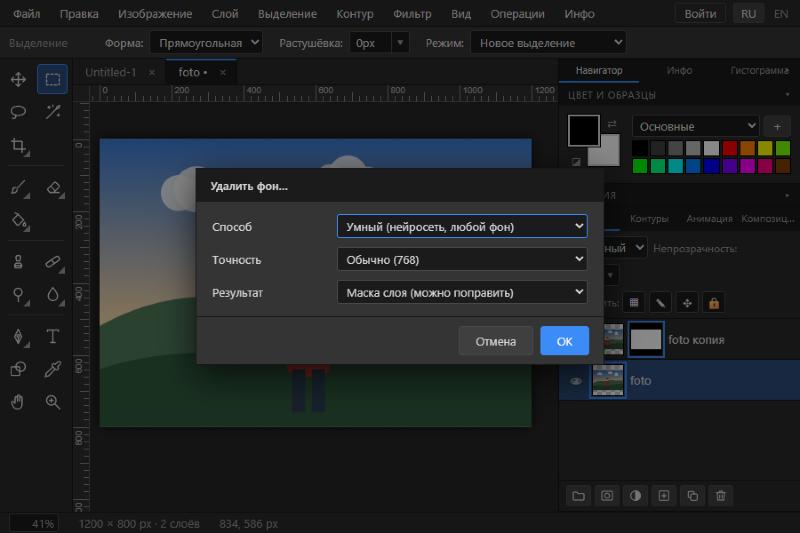
Task: Select the Paint bucket fill tool
Action: point(18,221)
